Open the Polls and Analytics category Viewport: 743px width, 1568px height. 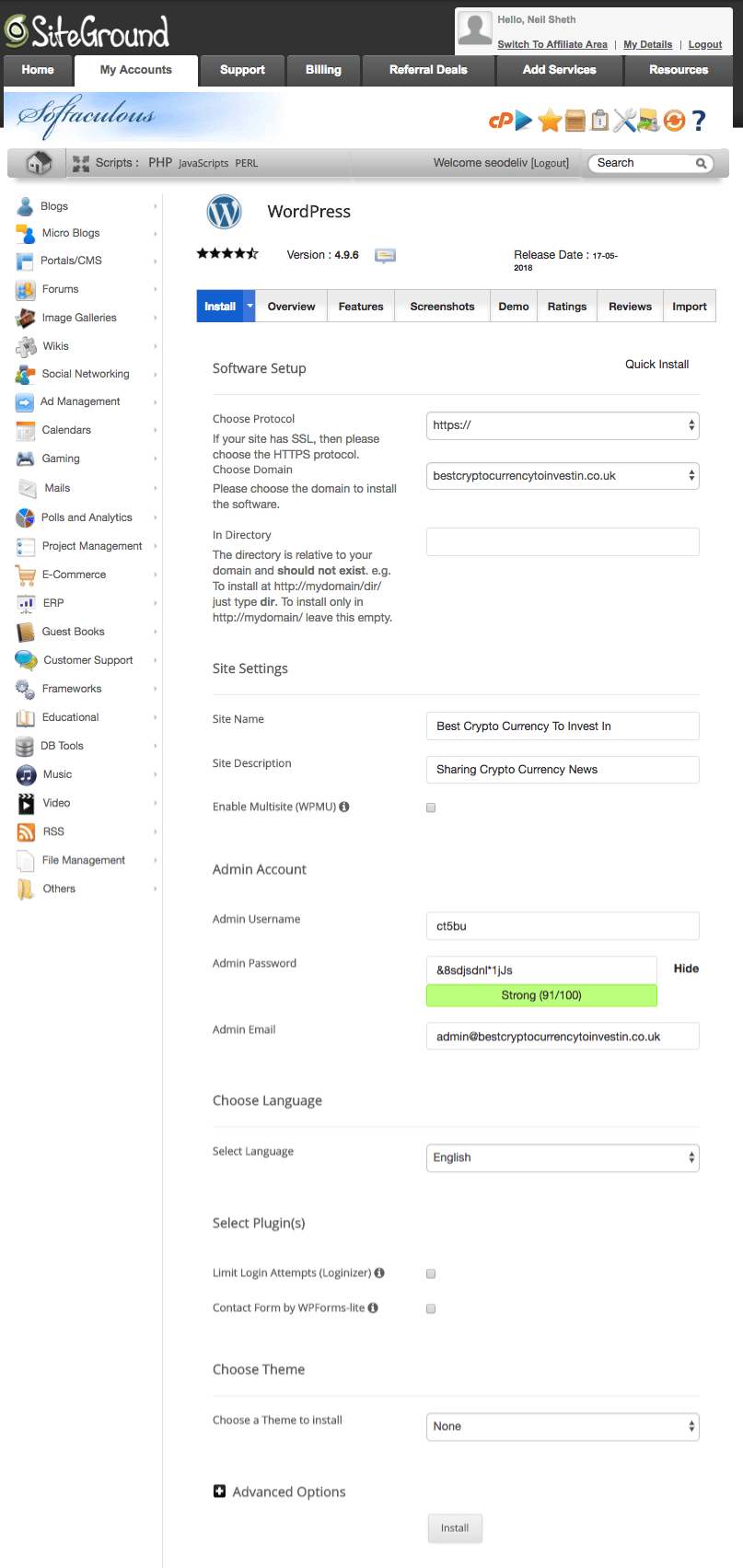tap(87, 517)
